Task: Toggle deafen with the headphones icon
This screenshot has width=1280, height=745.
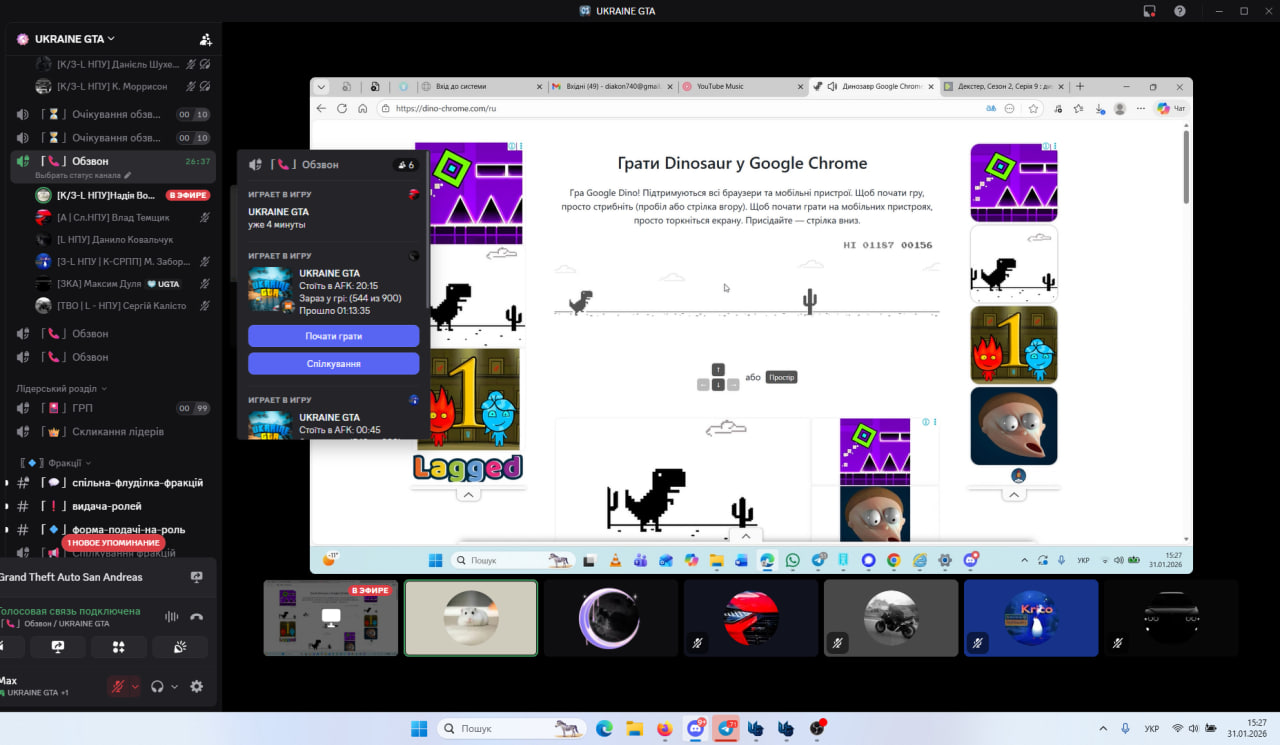Action: tap(157, 686)
